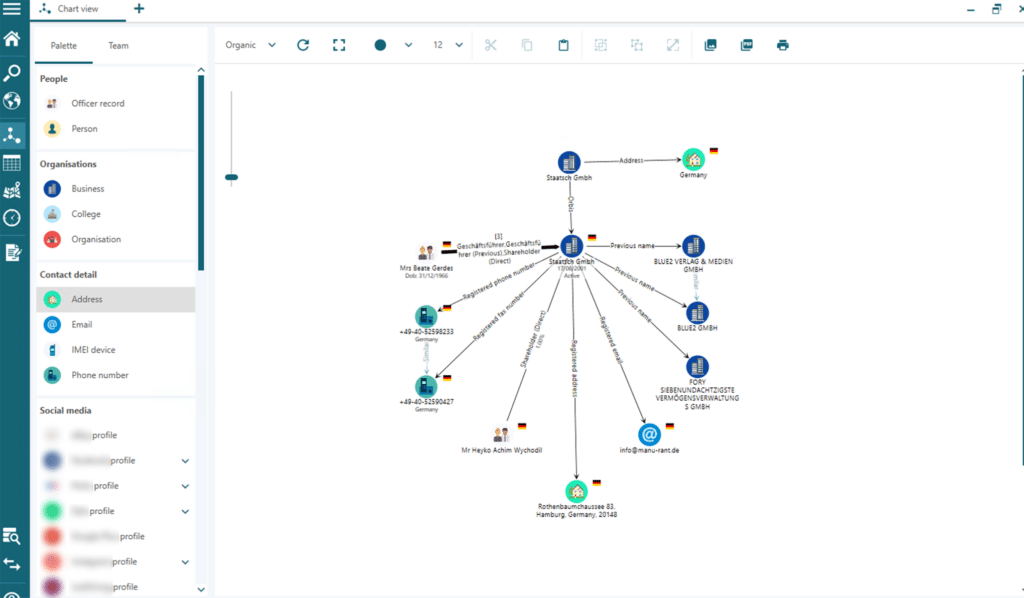Select the BLUE2 GMBH business node
The height and width of the screenshot is (598, 1024).
click(x=697, y=313)
